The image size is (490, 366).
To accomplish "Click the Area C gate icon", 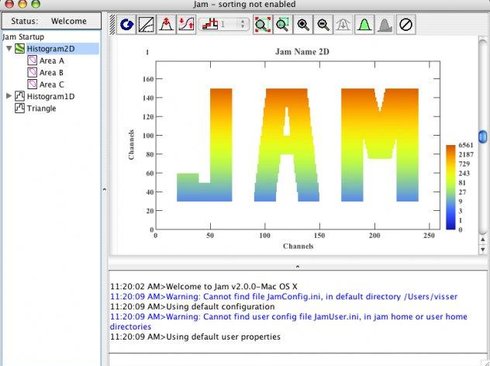I will click(x=32, y=84).
